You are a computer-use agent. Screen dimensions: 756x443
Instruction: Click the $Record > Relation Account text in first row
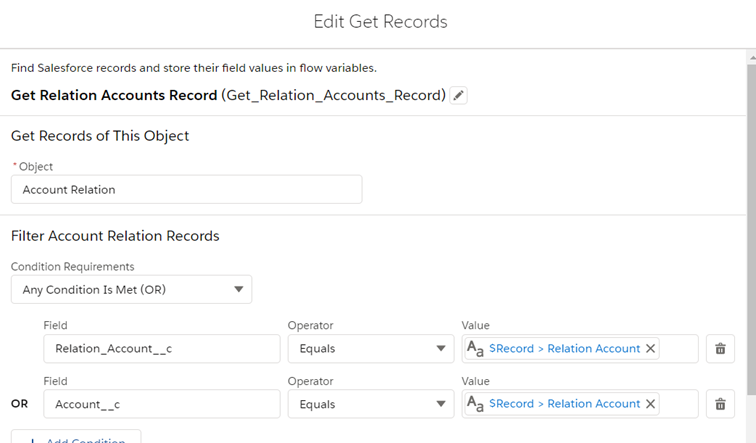[564, 349]
